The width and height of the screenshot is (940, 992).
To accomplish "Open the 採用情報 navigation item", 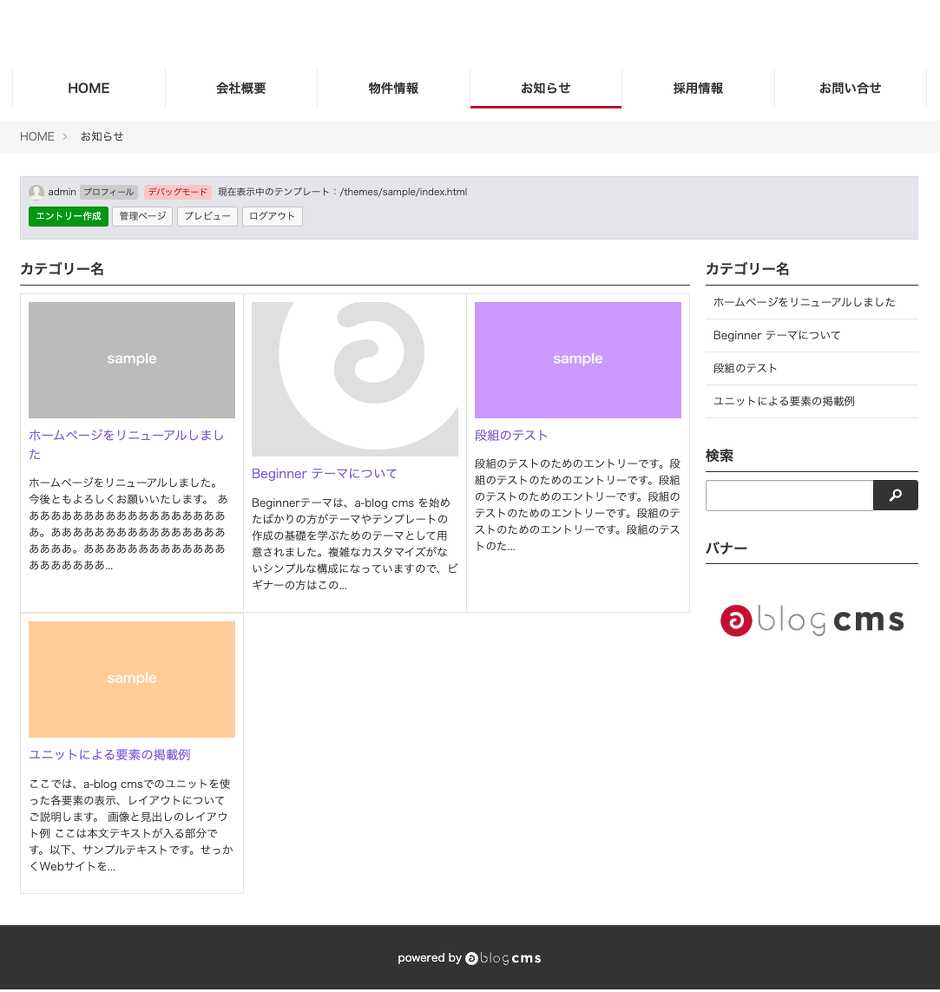I will click(x=698, y=88).
